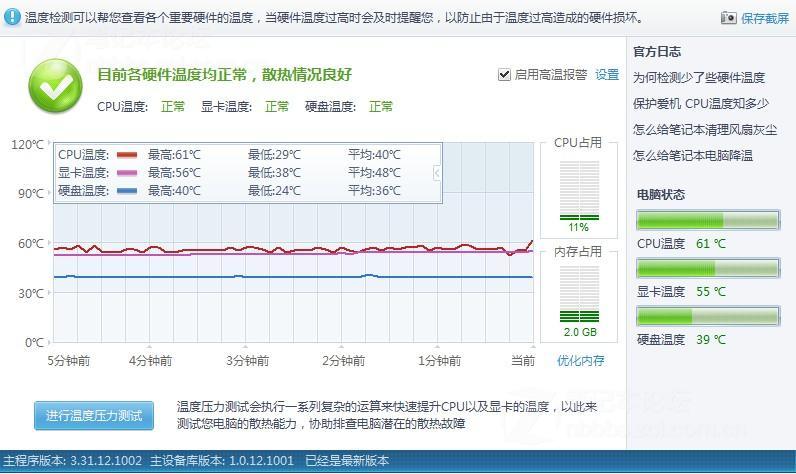Click the 硬盘温度 progress bar under 电脑状态

coord(708,316)
